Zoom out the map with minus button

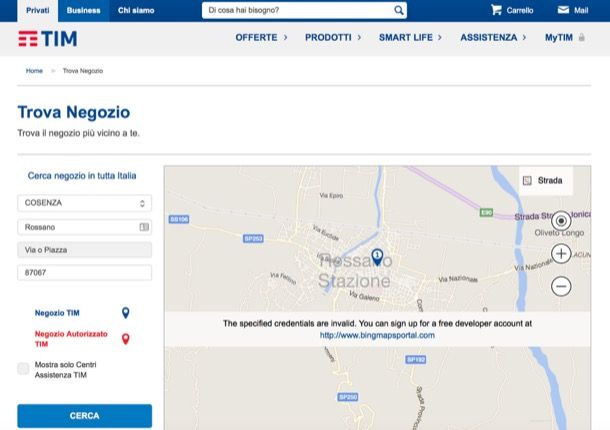[561, 286]
